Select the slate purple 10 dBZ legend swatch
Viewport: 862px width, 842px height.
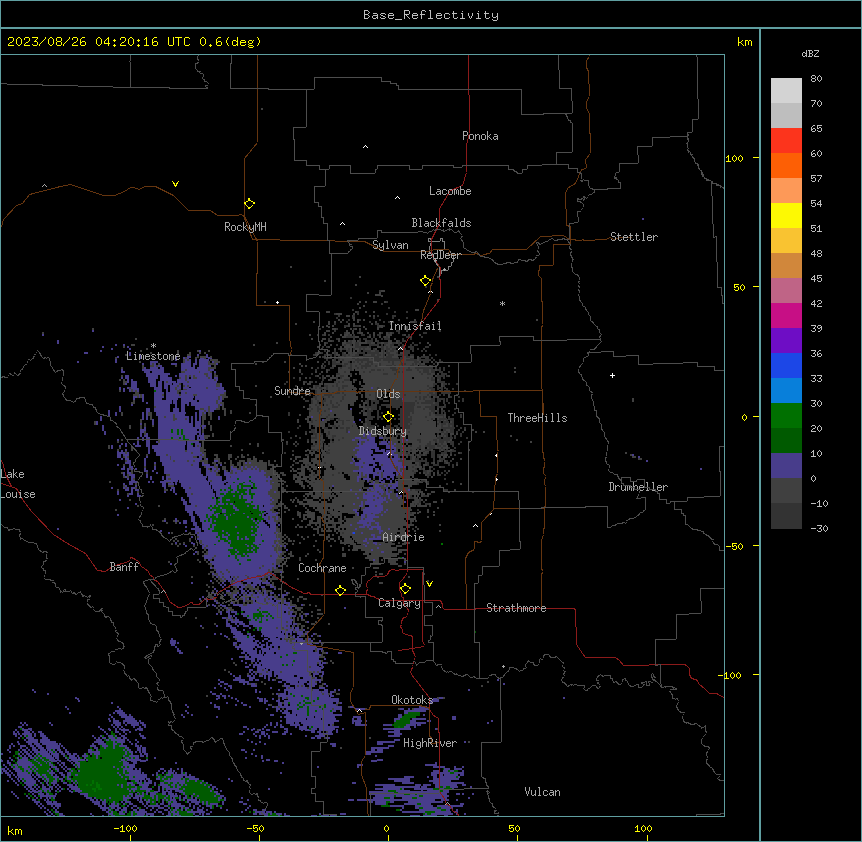(786, 466)
